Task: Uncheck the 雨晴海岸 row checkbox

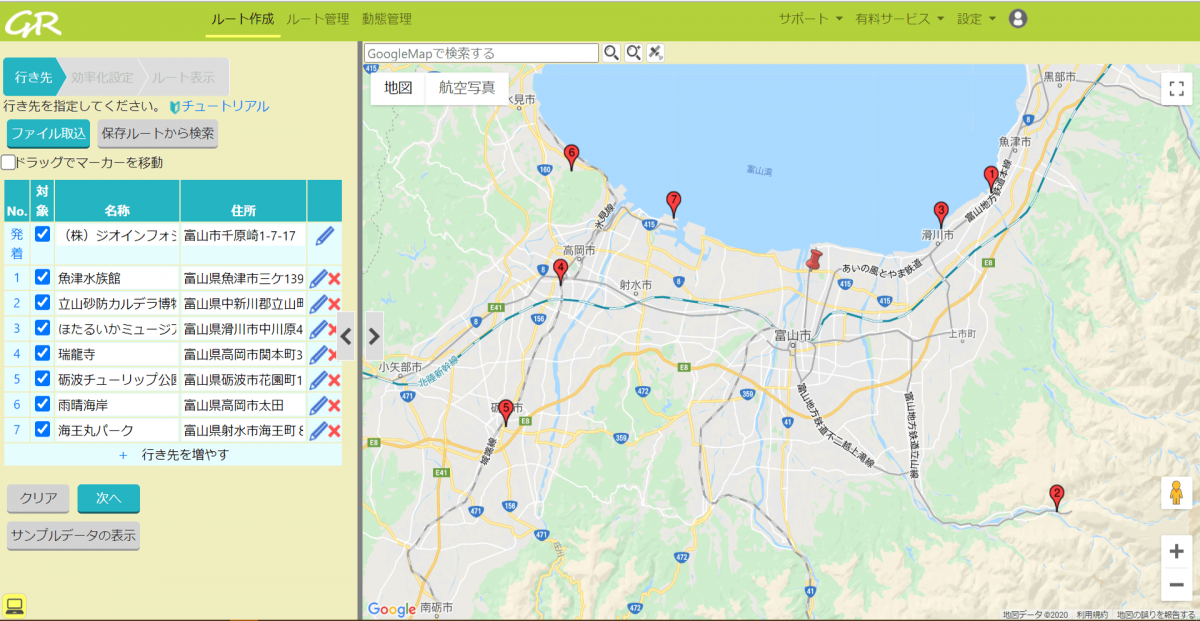Action: [42, 404]
